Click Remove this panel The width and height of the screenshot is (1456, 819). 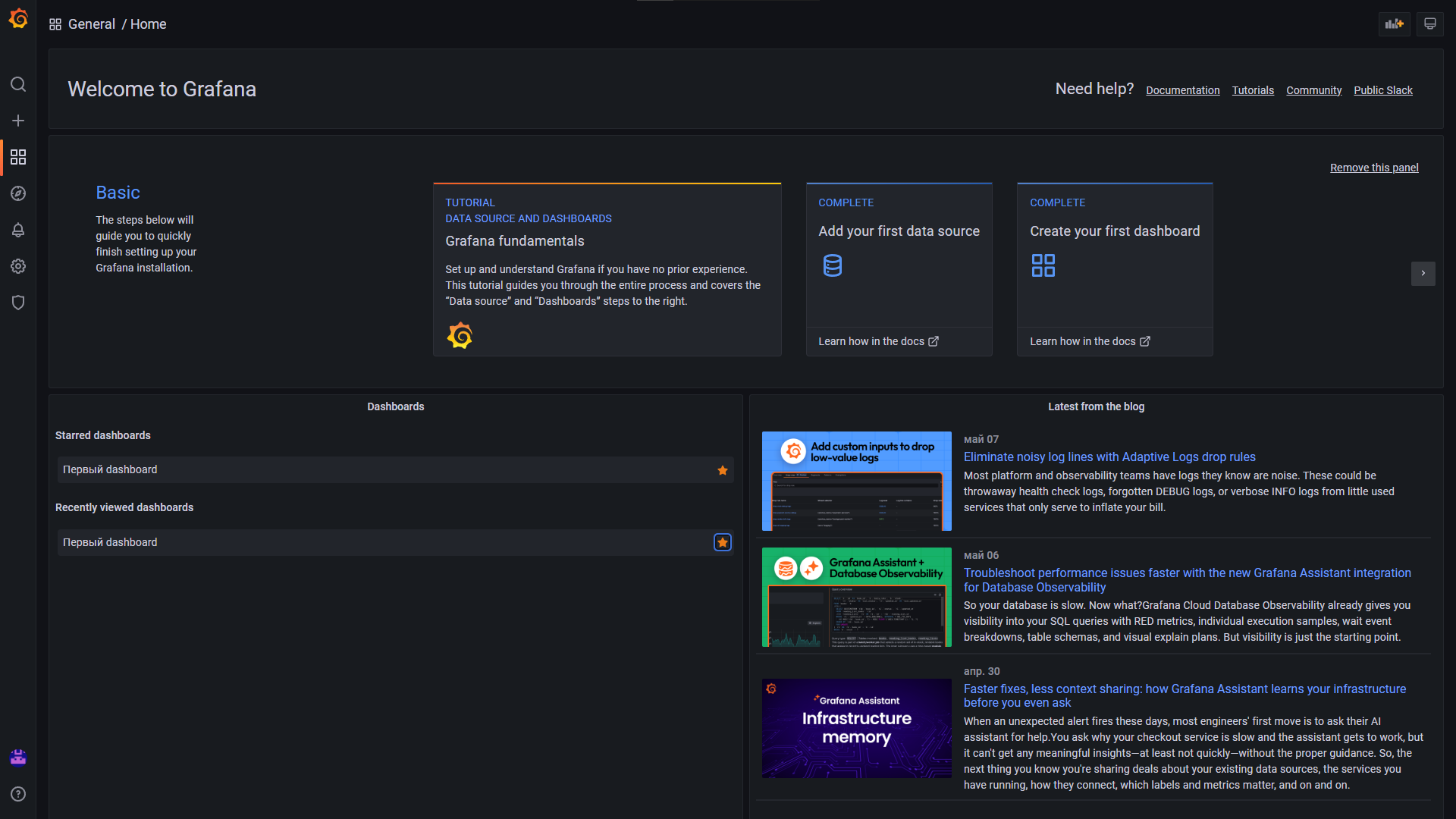1374,168
